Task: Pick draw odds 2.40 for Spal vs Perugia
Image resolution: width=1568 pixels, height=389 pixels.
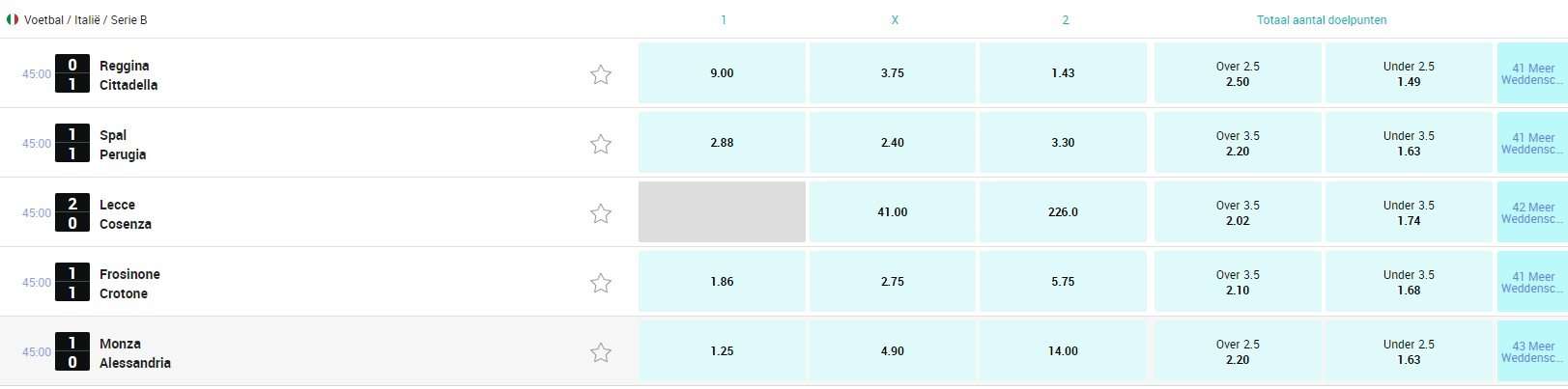Action: (x=892, y=143)
